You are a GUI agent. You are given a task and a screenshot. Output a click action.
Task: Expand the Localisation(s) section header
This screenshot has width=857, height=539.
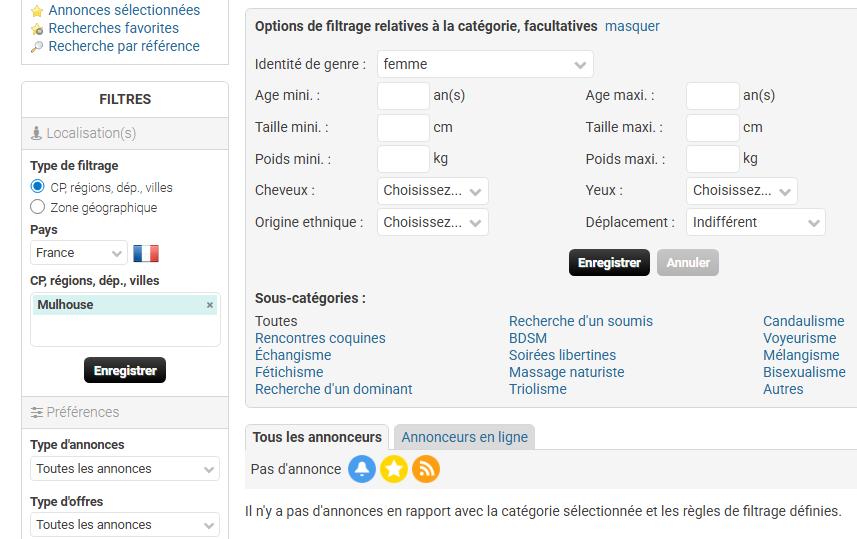tap(125, 133)
